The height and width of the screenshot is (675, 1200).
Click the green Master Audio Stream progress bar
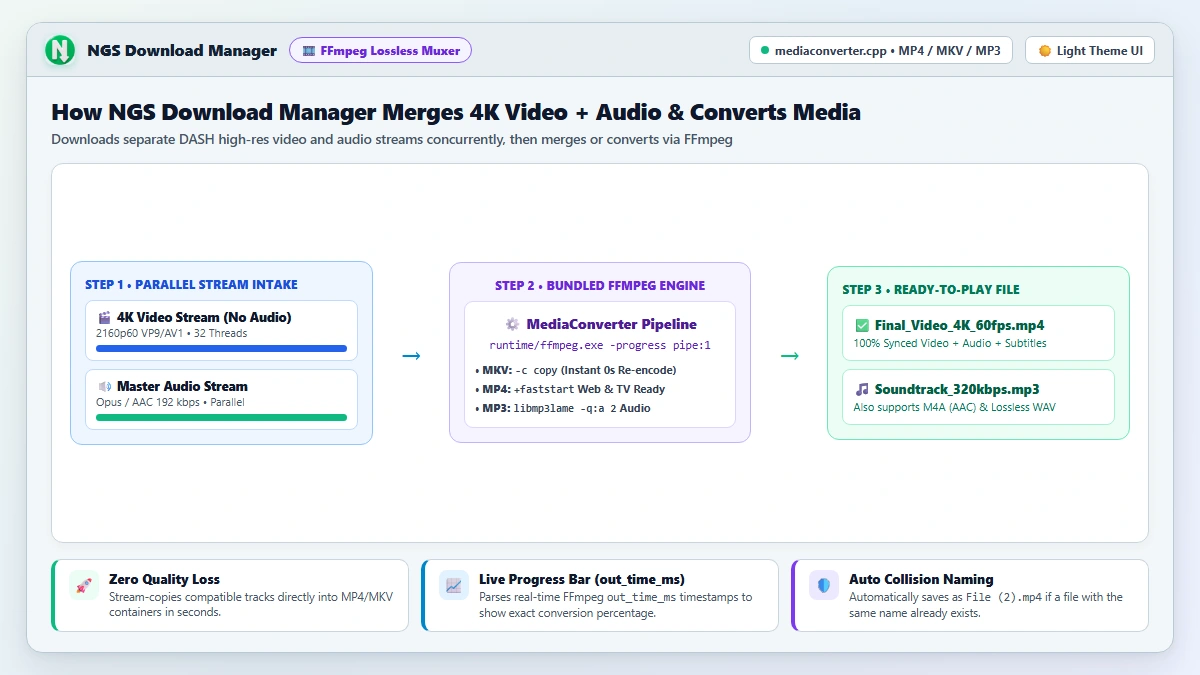click(x=221, y=418)
